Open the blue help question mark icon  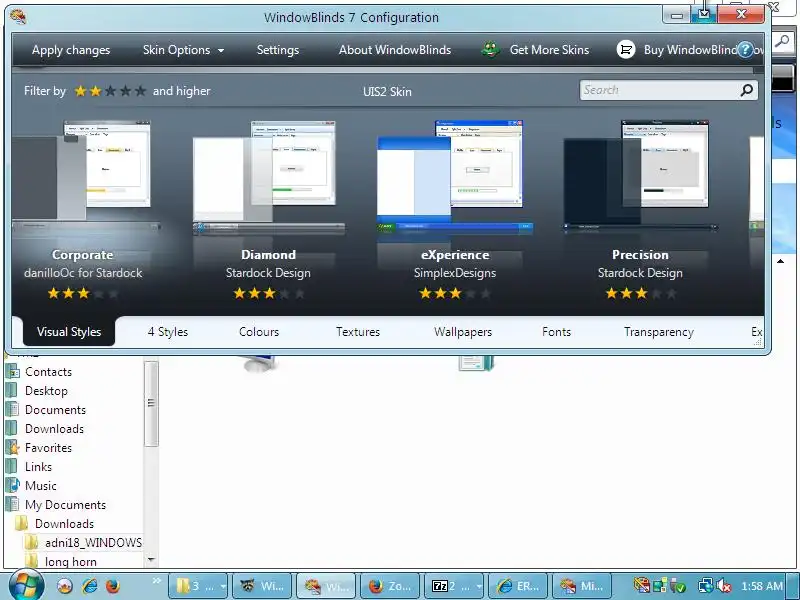pos(745,49)
